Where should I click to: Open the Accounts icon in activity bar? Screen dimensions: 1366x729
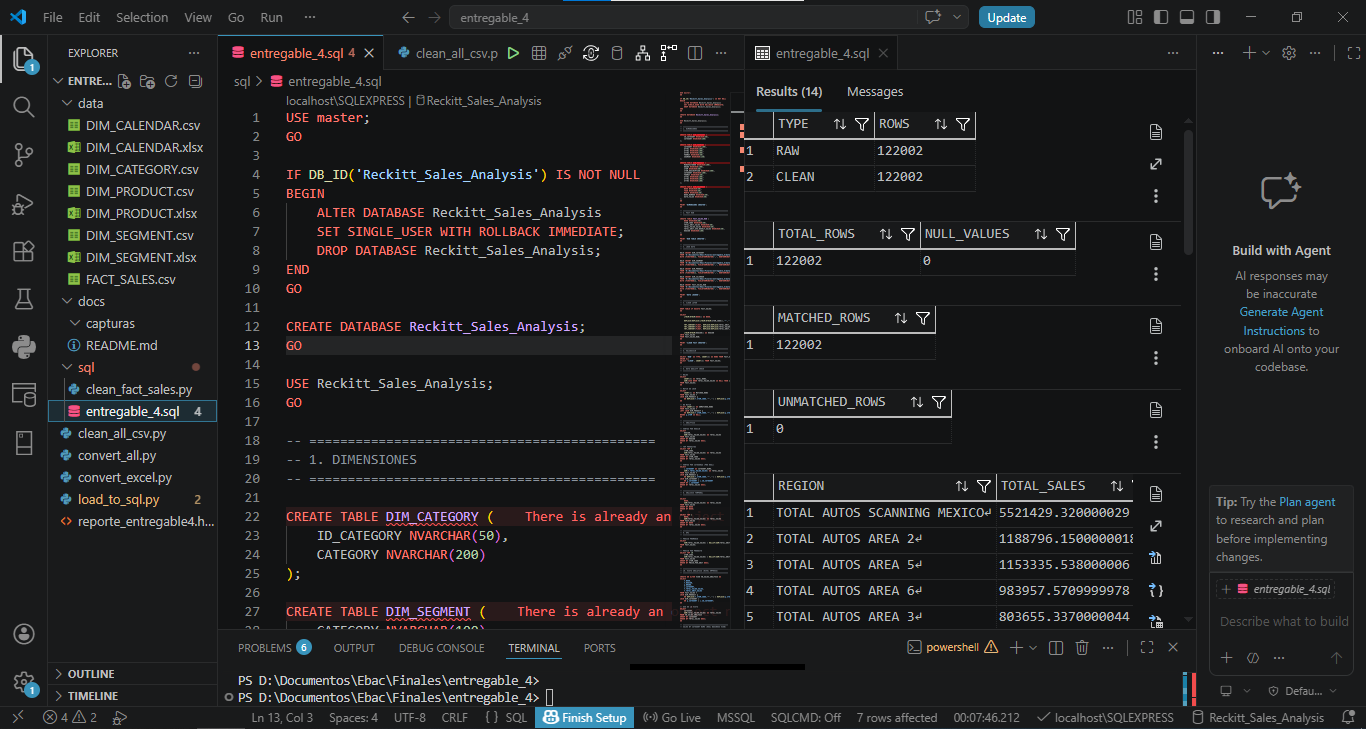click(x=24, y=635)
